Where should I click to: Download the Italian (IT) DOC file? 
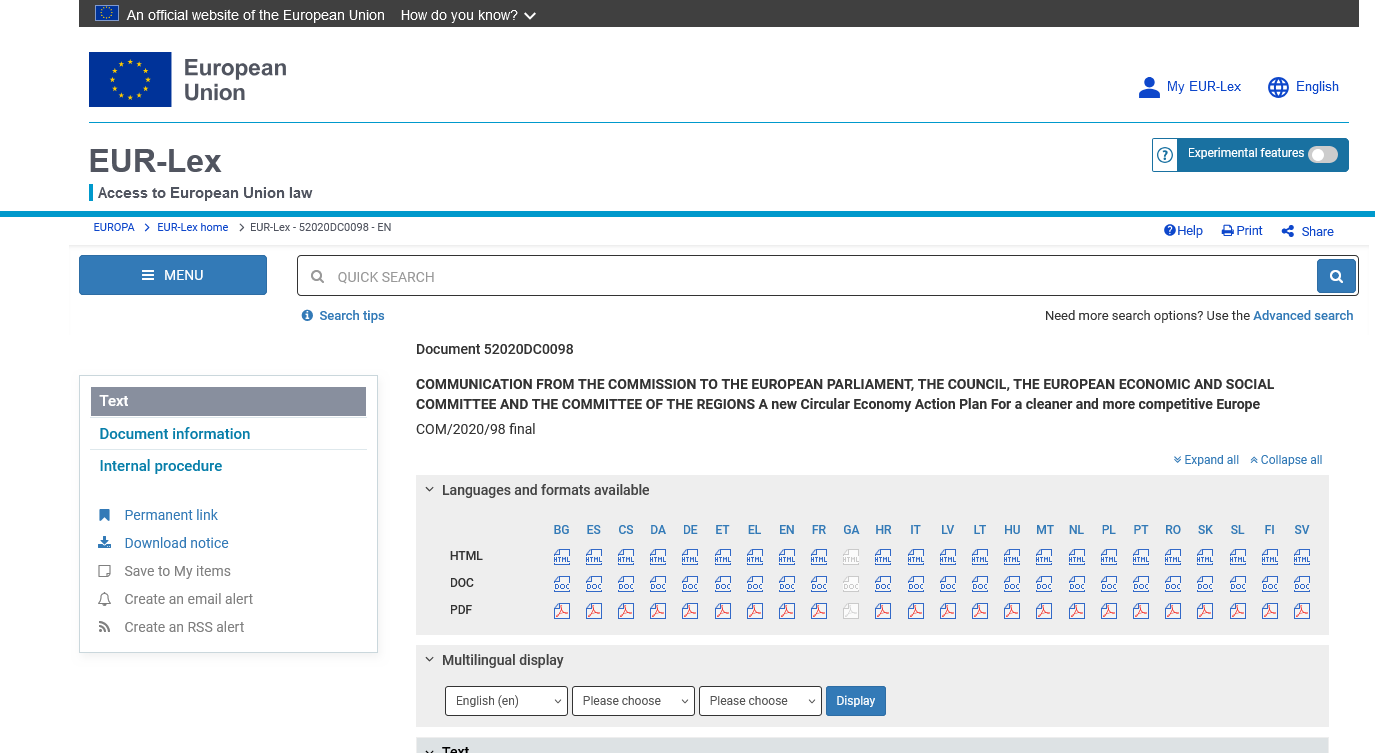point(916,584)
